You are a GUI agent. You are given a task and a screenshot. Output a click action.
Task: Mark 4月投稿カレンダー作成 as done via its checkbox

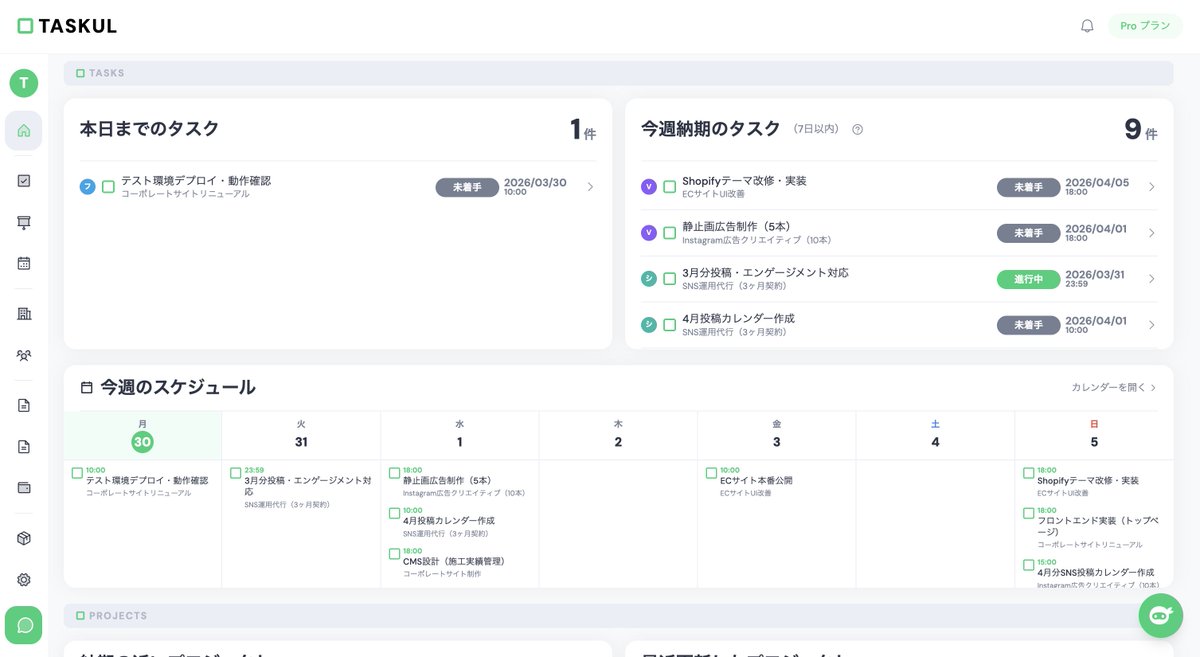coord(669,325)
